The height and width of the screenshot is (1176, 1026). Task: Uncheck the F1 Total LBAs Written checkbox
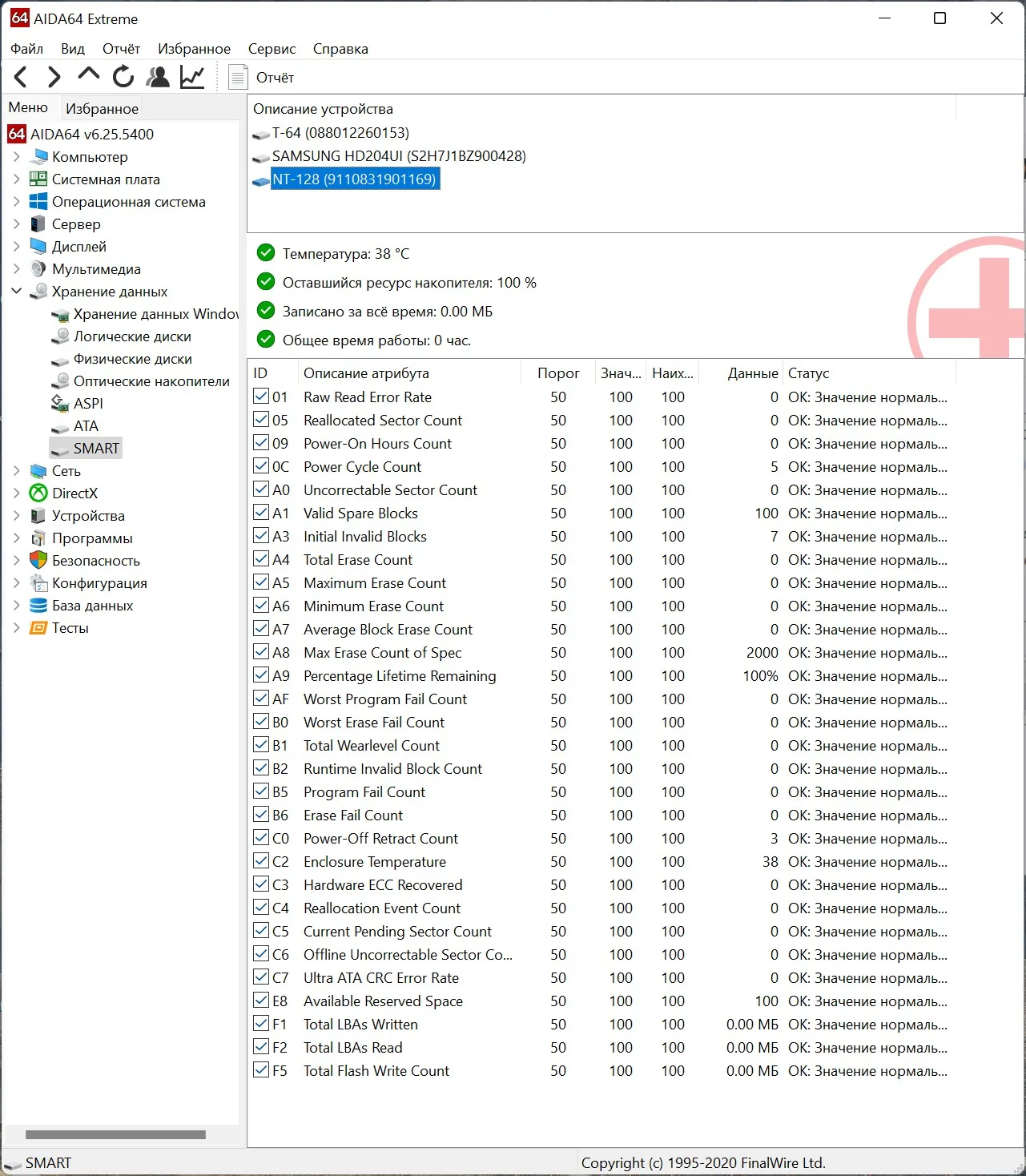[261, 1023]
